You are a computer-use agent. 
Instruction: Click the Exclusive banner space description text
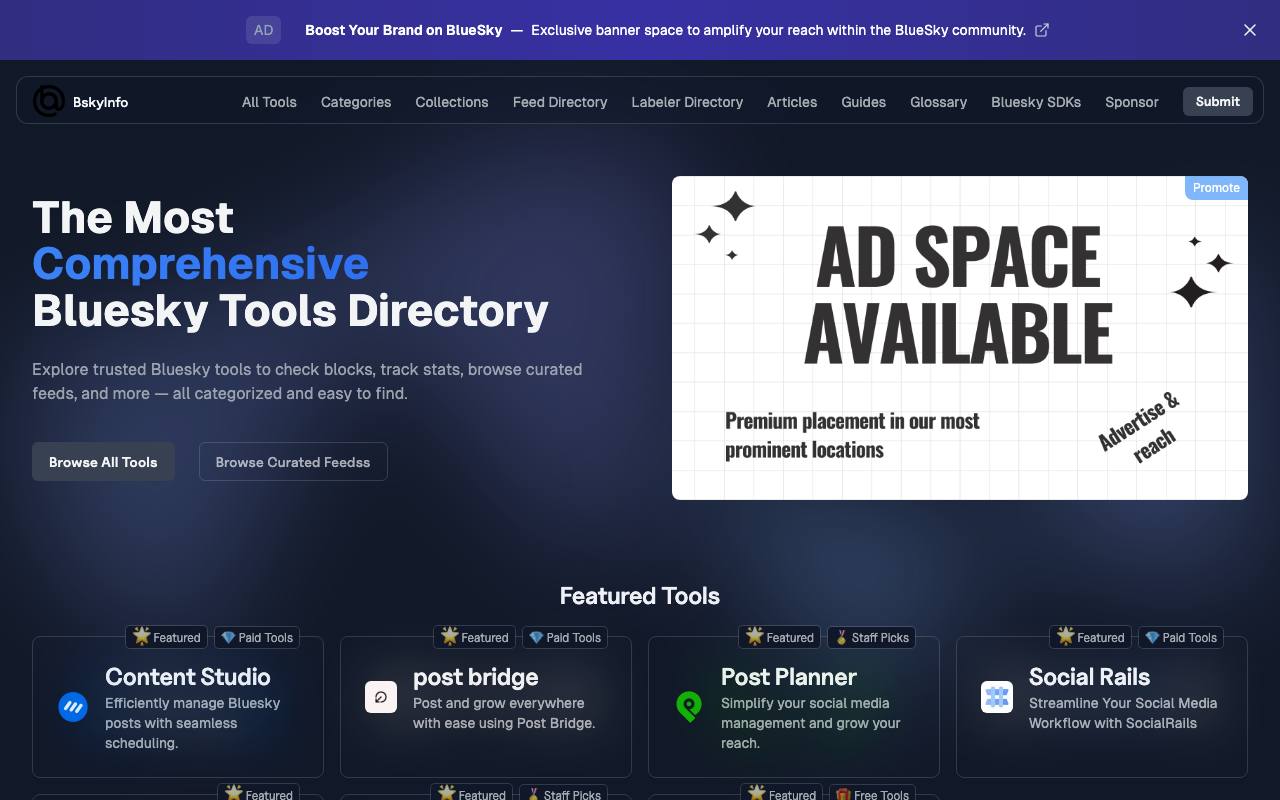tap(778, 30)
